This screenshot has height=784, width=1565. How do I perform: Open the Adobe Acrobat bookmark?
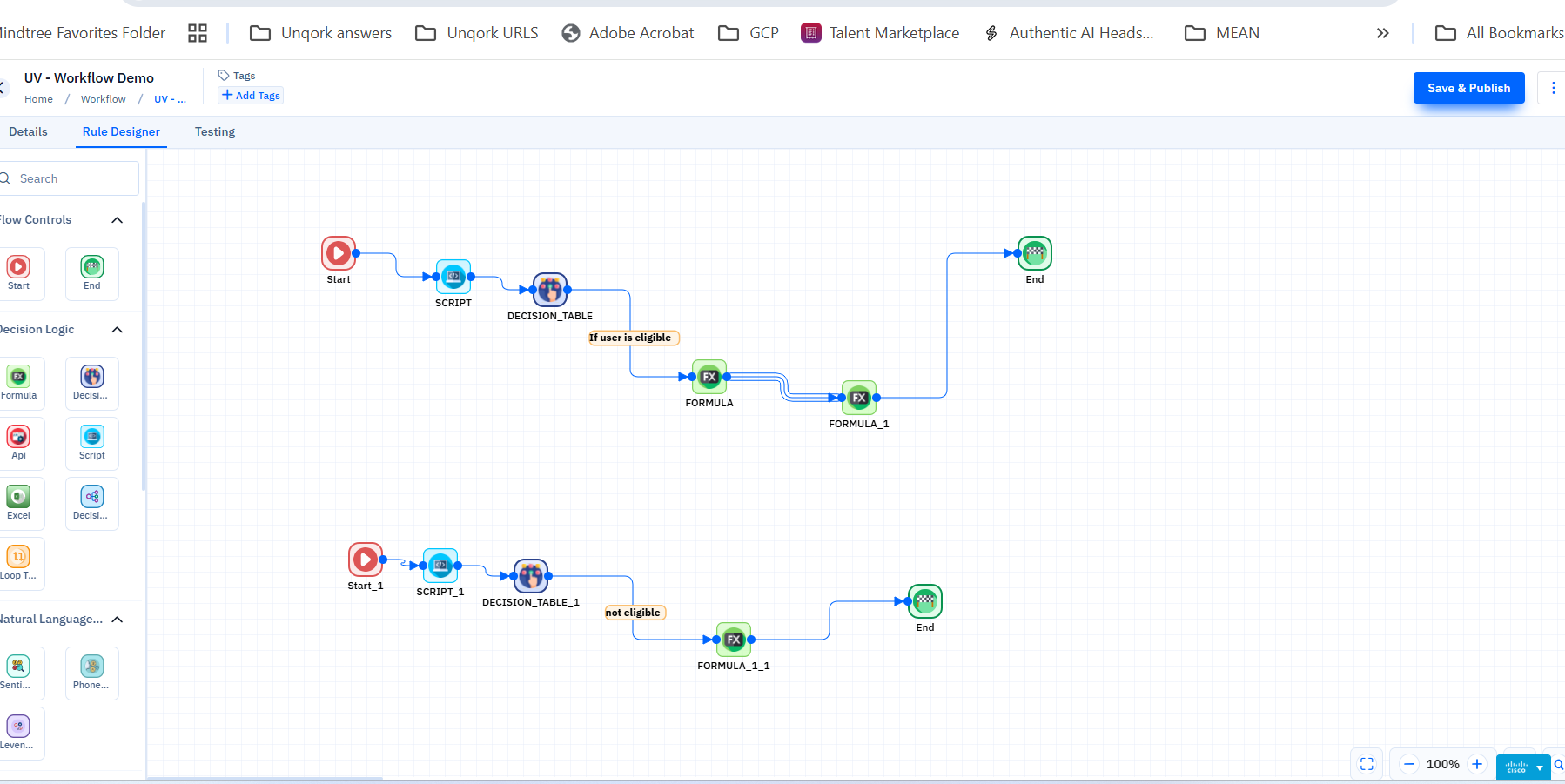point(628,33)
